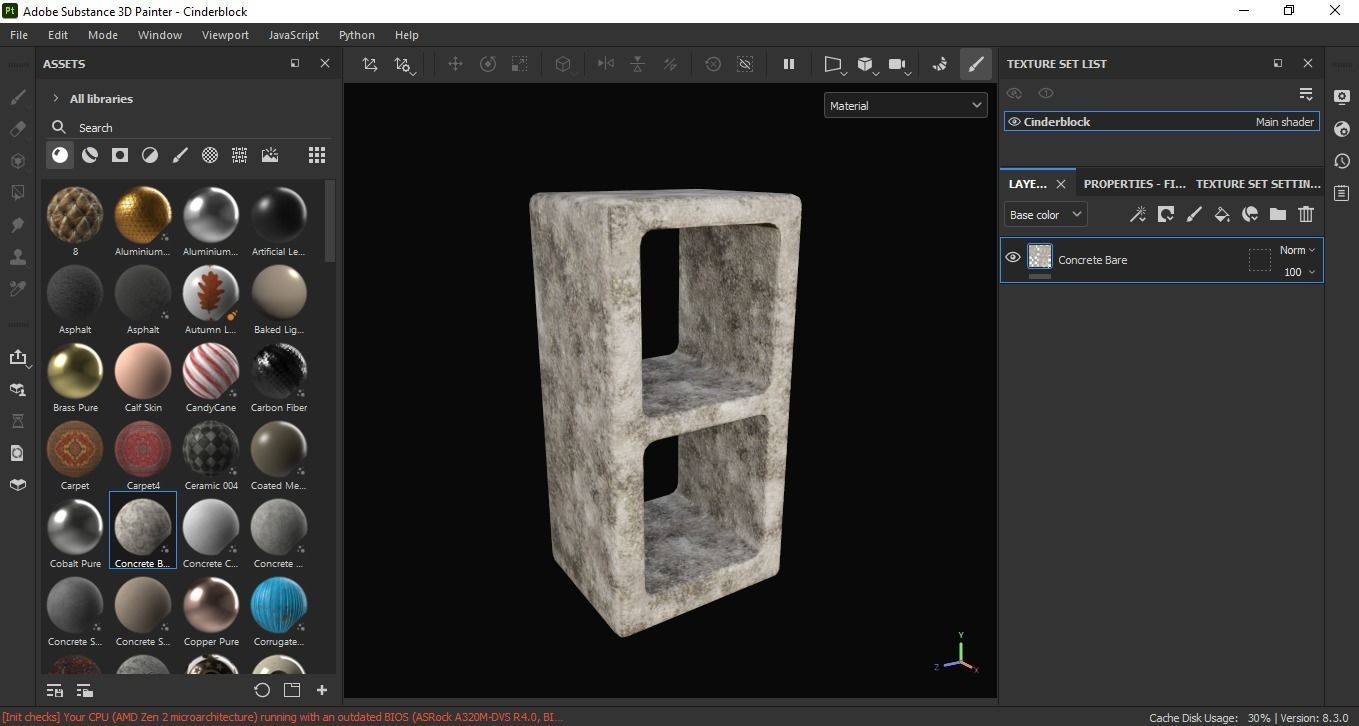Filter assets by Textures icon
Viewport: 1359px width, 726px height.
[240, 155]
